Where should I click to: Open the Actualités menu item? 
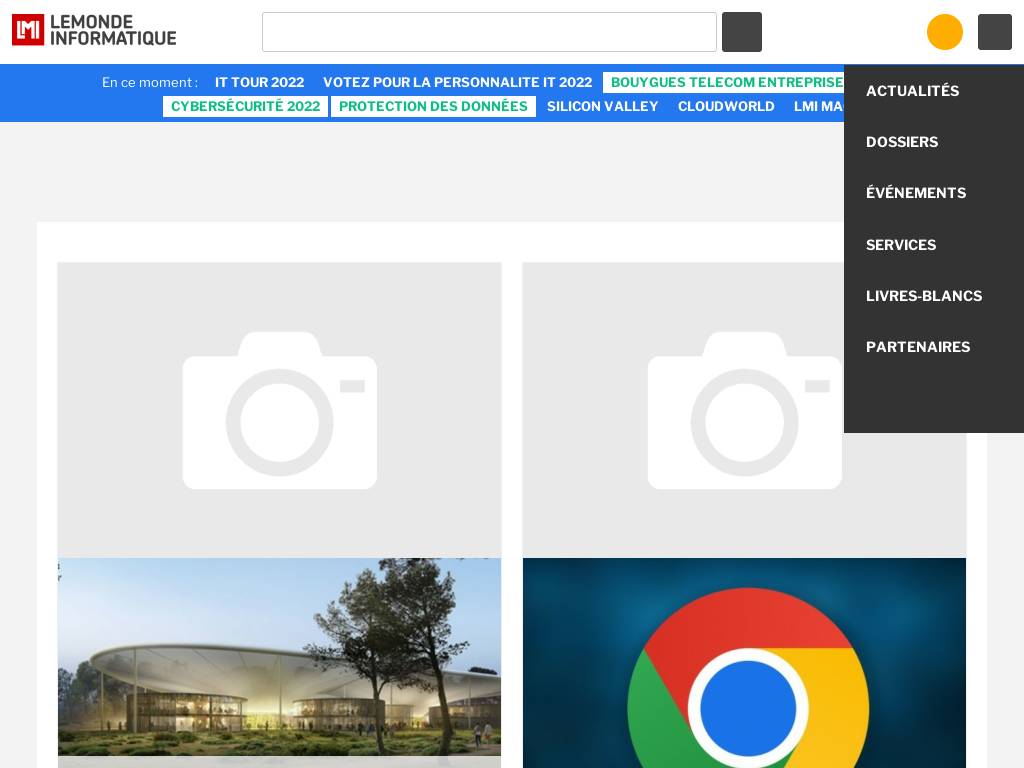tap(912, 91)
